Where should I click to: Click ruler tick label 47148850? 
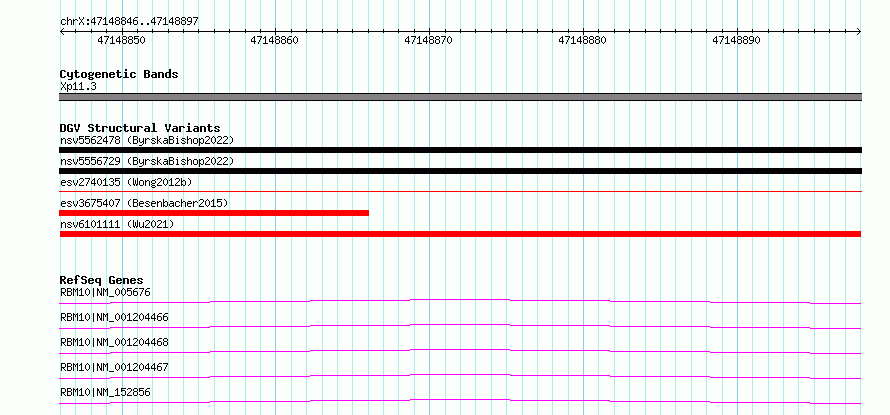[x=121, y=40]
